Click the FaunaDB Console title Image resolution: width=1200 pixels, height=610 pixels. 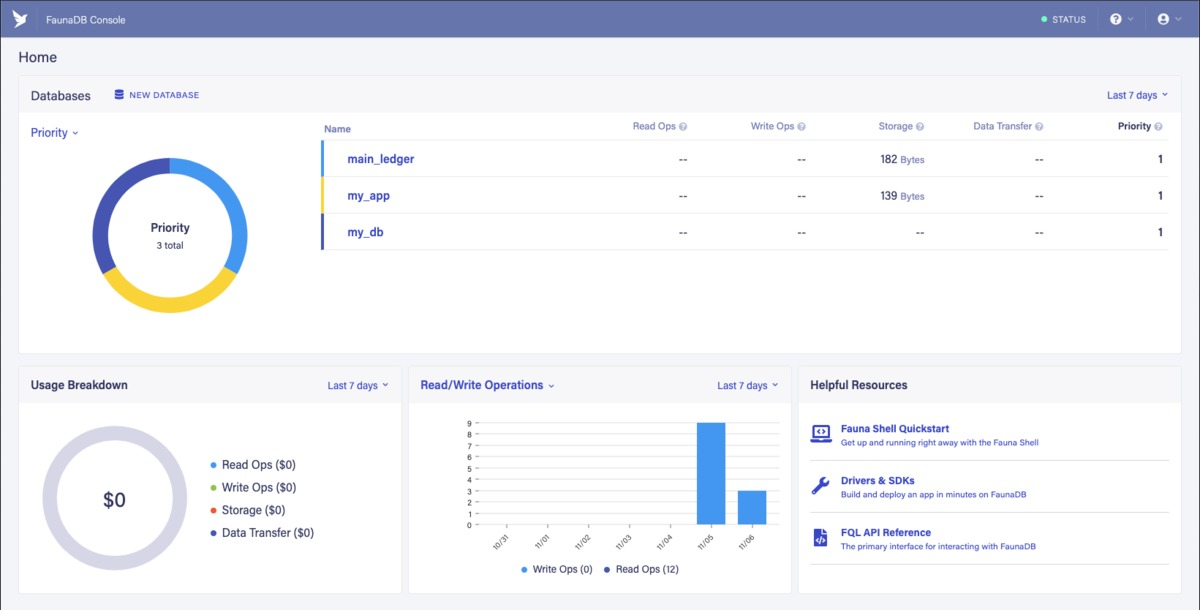86,20
